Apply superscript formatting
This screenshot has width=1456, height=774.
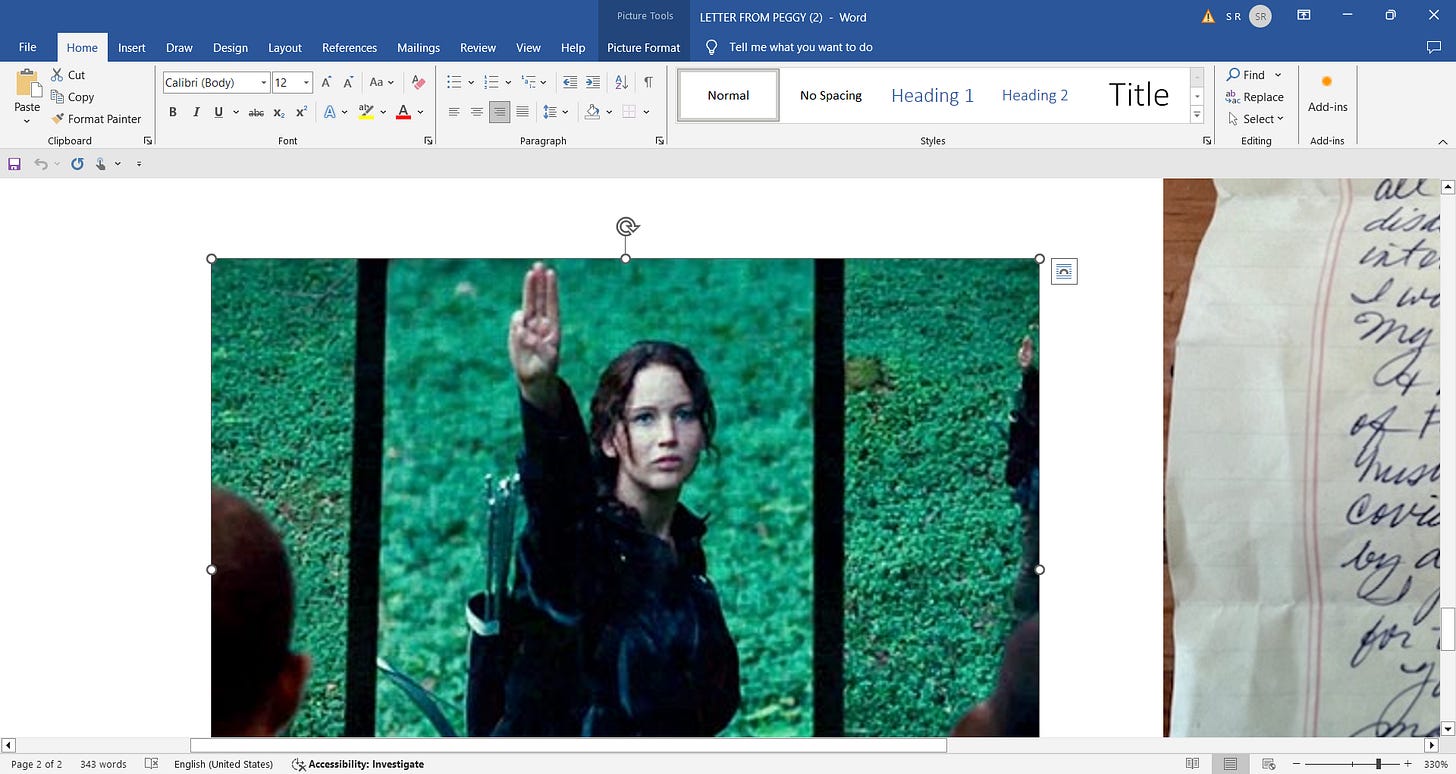tap(301, 112)
